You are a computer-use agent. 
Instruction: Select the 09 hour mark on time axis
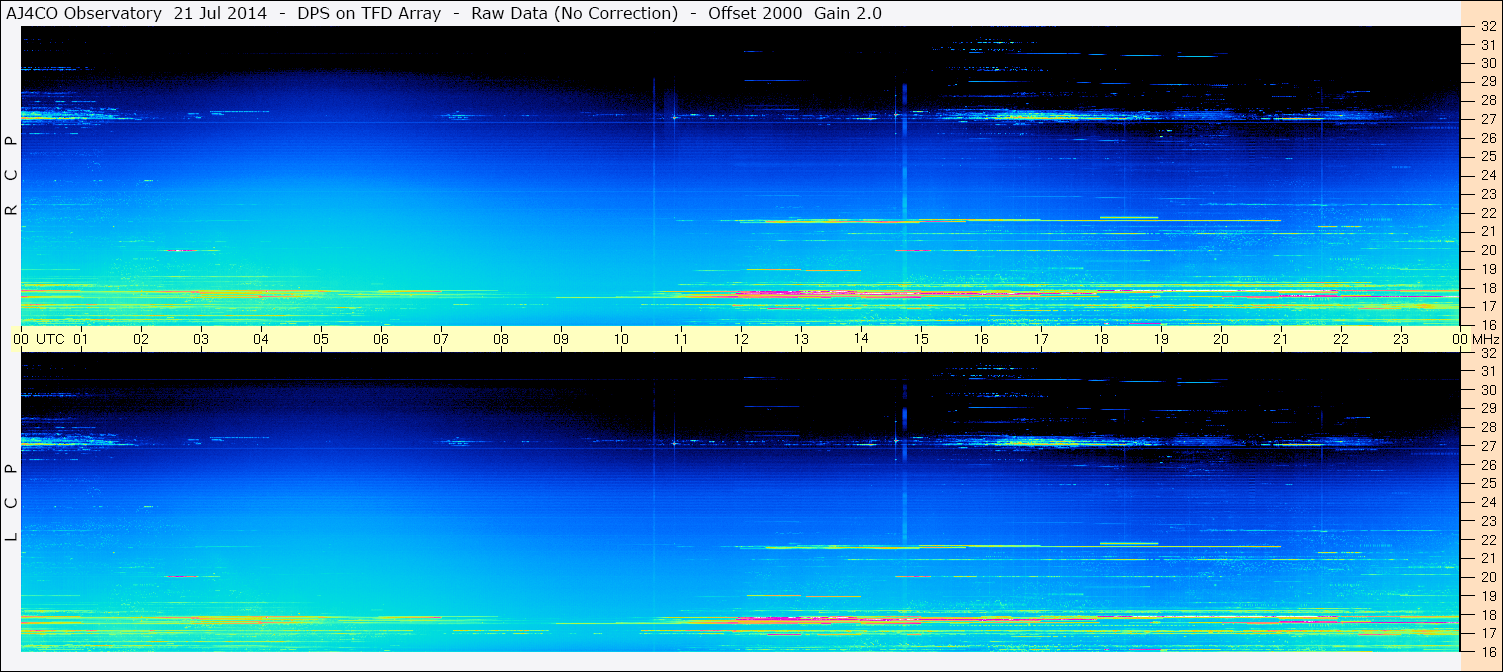pyautogui.click(x=561, y=339)
